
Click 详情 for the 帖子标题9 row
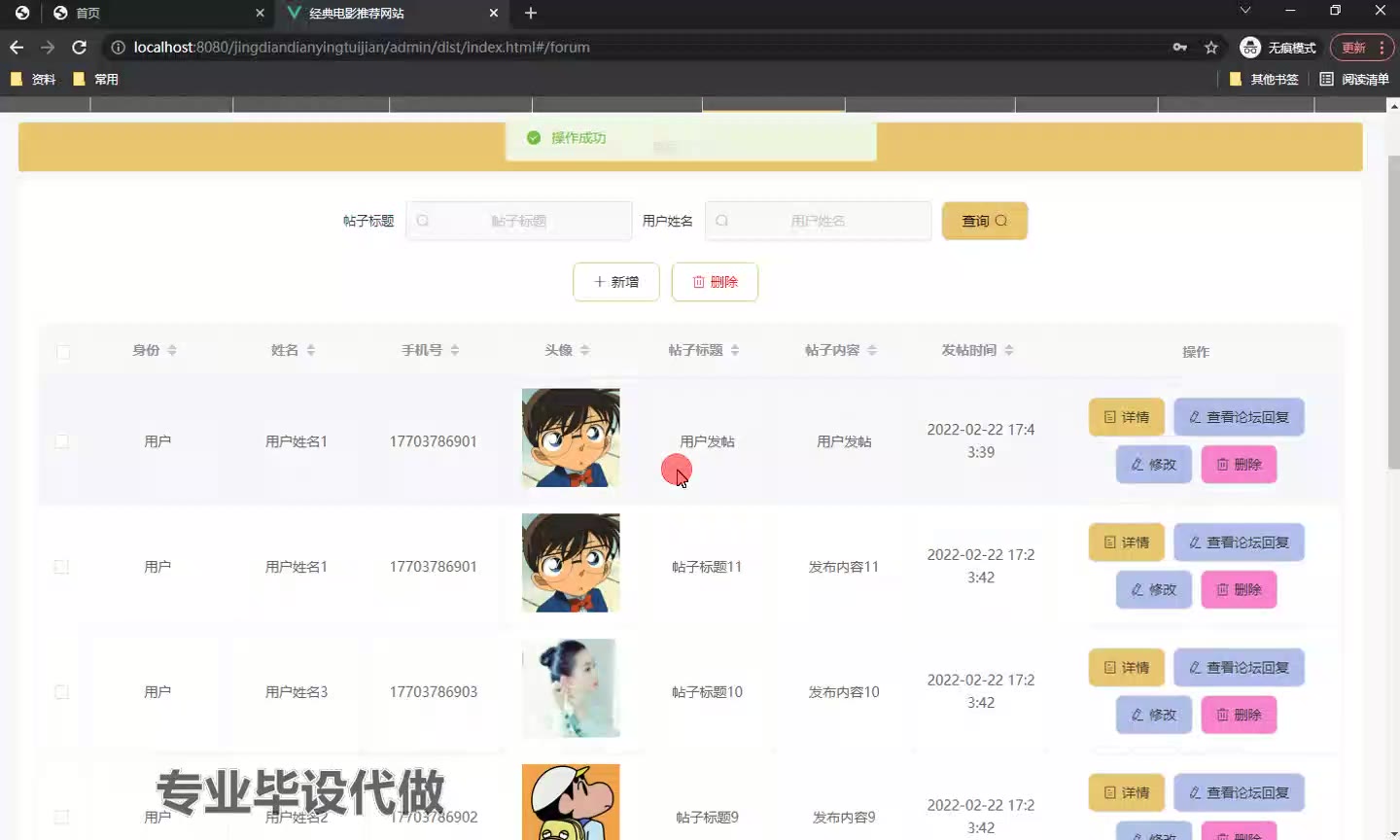1126,793
